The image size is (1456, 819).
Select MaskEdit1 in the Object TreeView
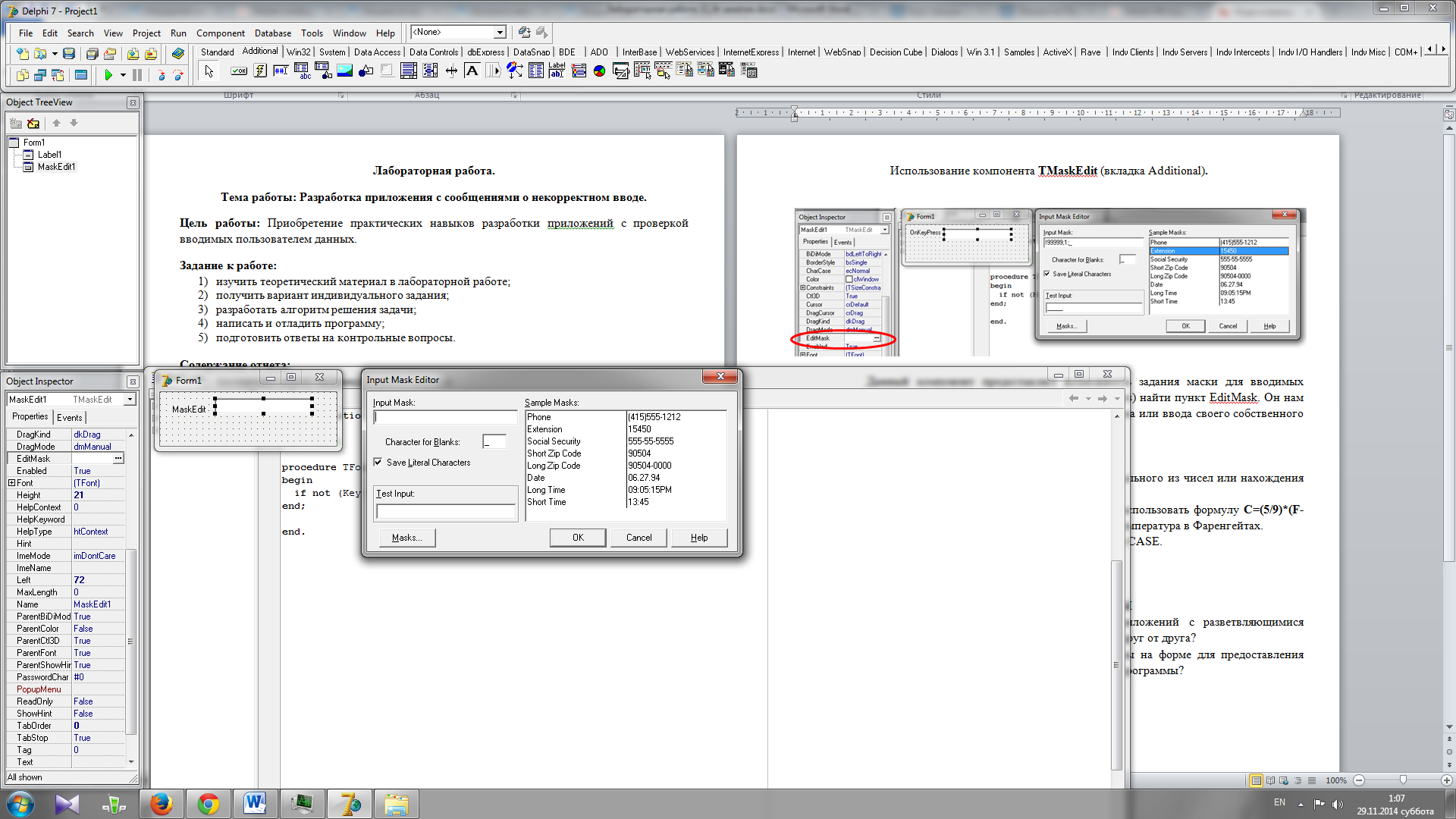(x=57, y=167)
